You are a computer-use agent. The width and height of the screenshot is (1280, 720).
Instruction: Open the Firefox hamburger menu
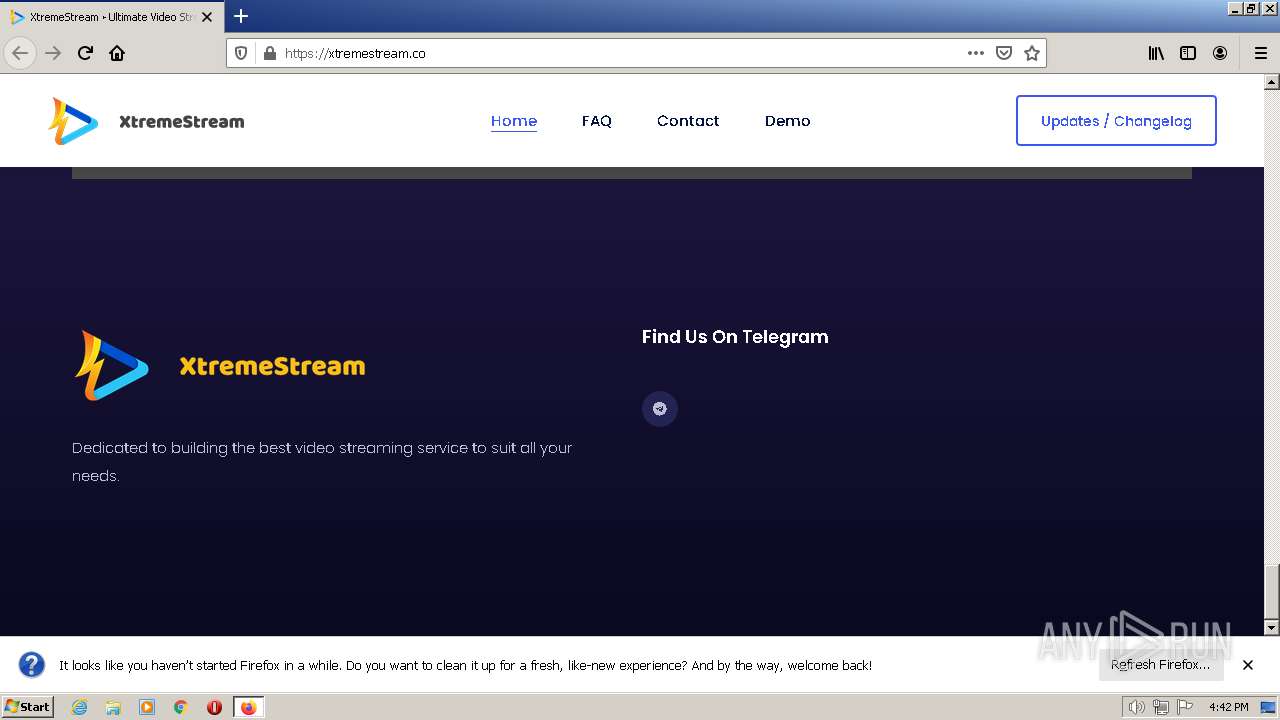pos(1260,53)
